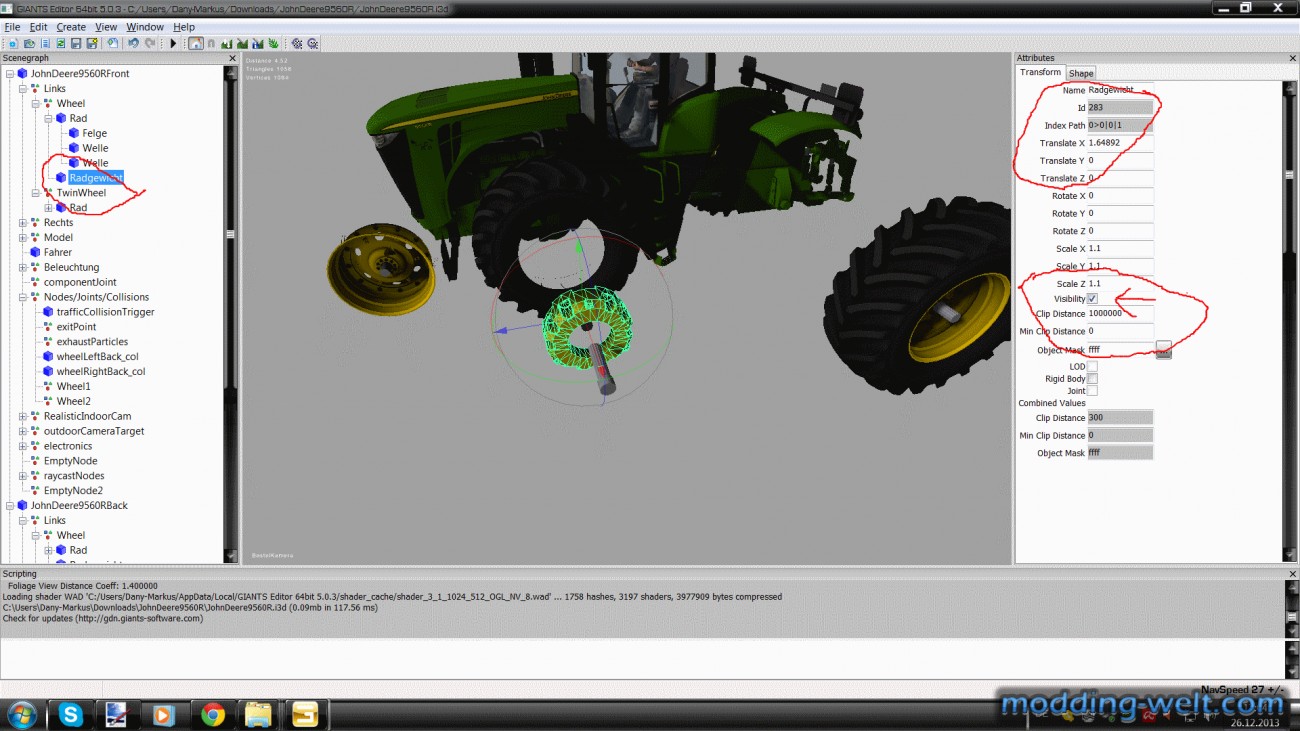The image size is (1300, 731).
Task: Switch to the Transform tab
Action: pos(1040,72)
